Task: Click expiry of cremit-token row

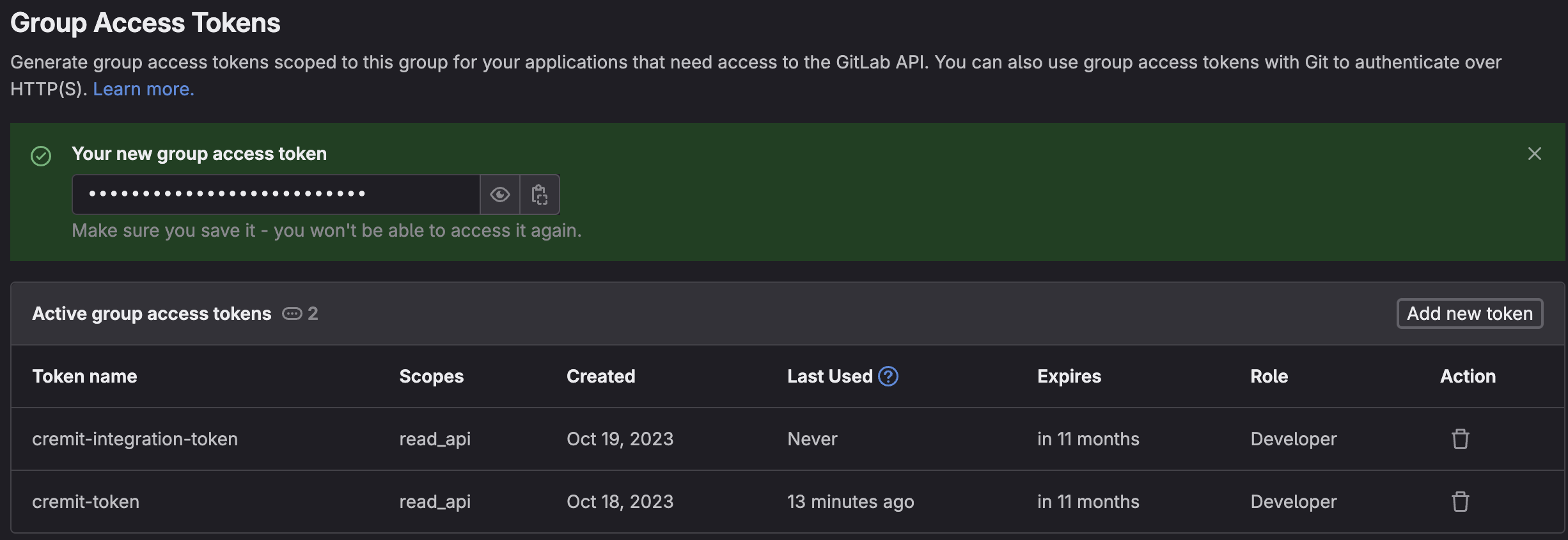Action: (1088, 502)
